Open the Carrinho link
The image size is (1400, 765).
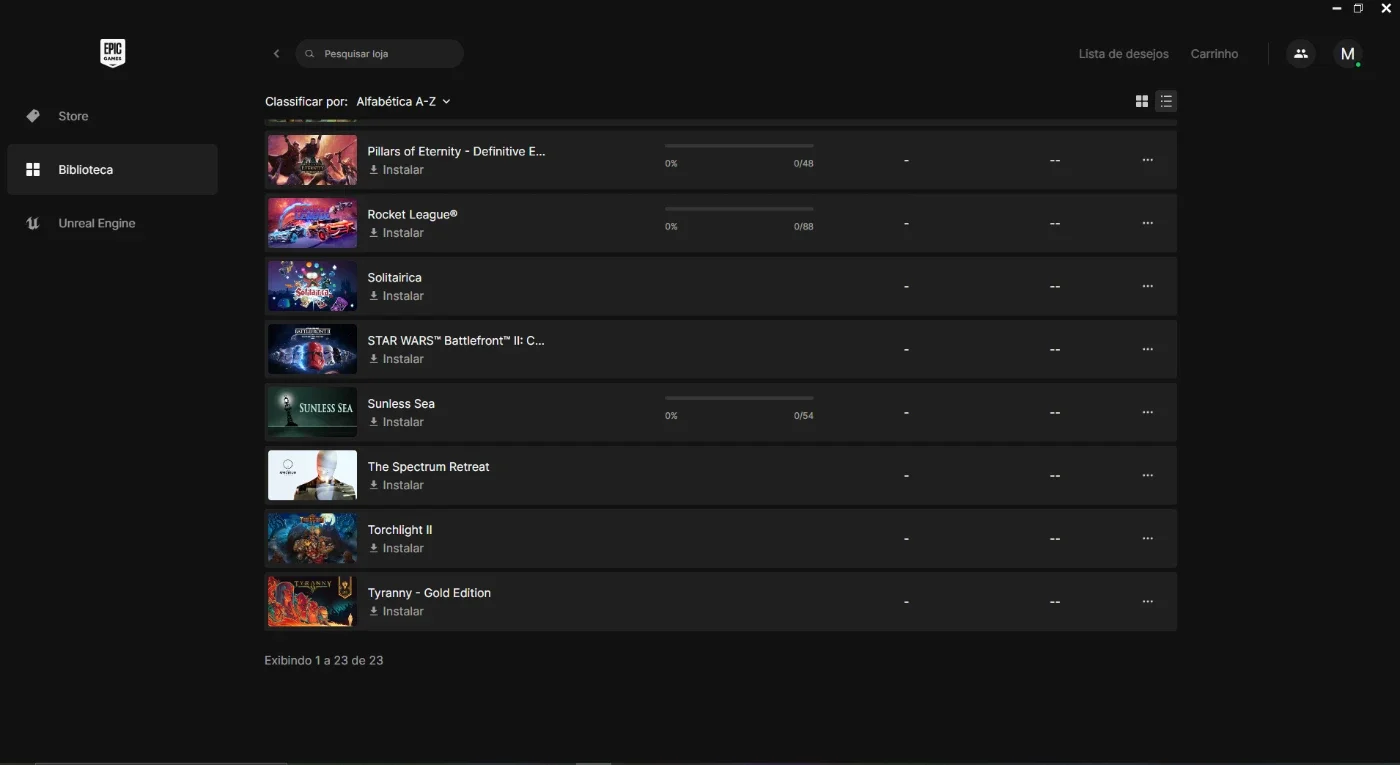coord(1214,54)
